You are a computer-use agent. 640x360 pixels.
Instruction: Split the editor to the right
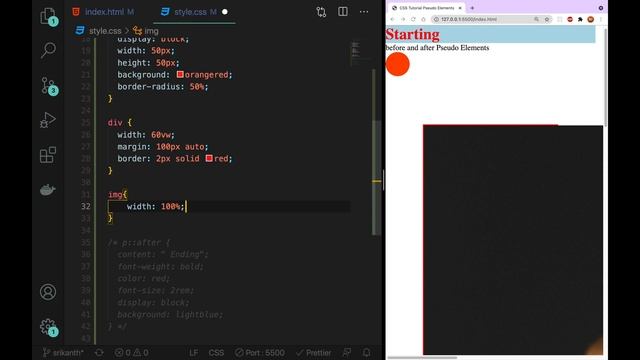[x=343, y=11]
